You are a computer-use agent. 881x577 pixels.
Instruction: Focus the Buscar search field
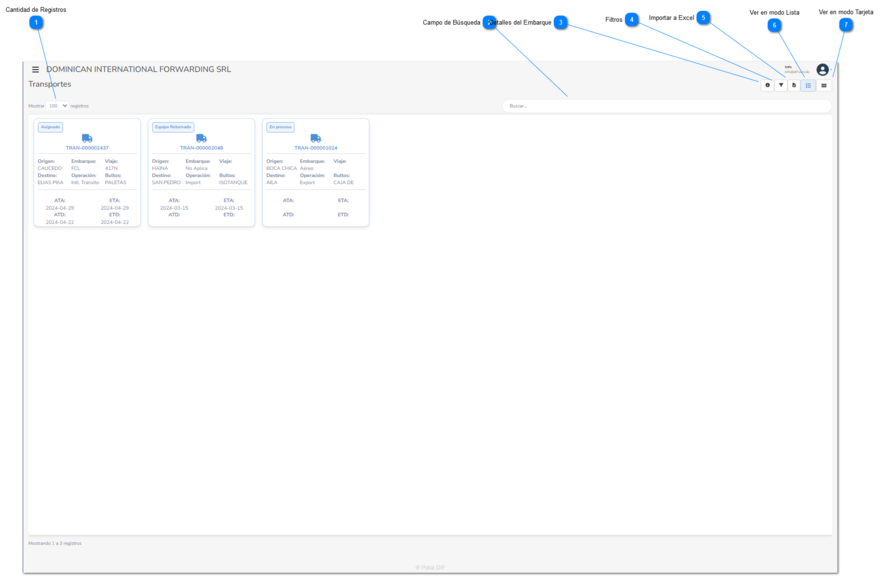point(666,106)
